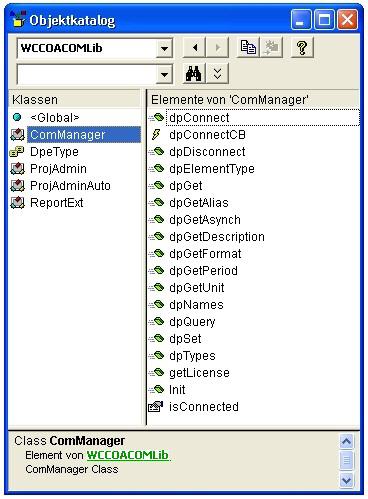Click the binoculars search icon
The image size is (368, 499).
tap(194, 73)
